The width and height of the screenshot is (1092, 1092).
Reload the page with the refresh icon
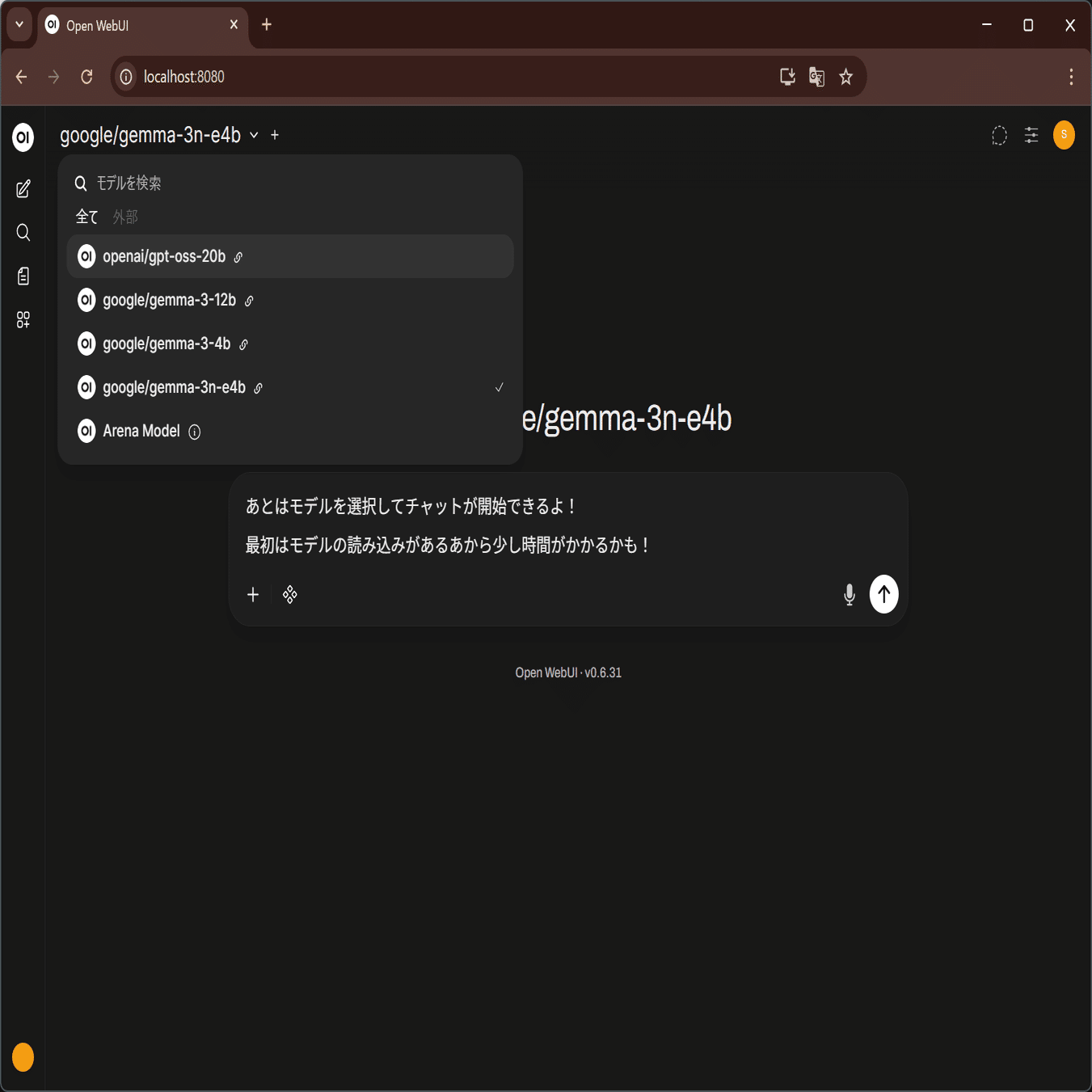coord(86,77)
